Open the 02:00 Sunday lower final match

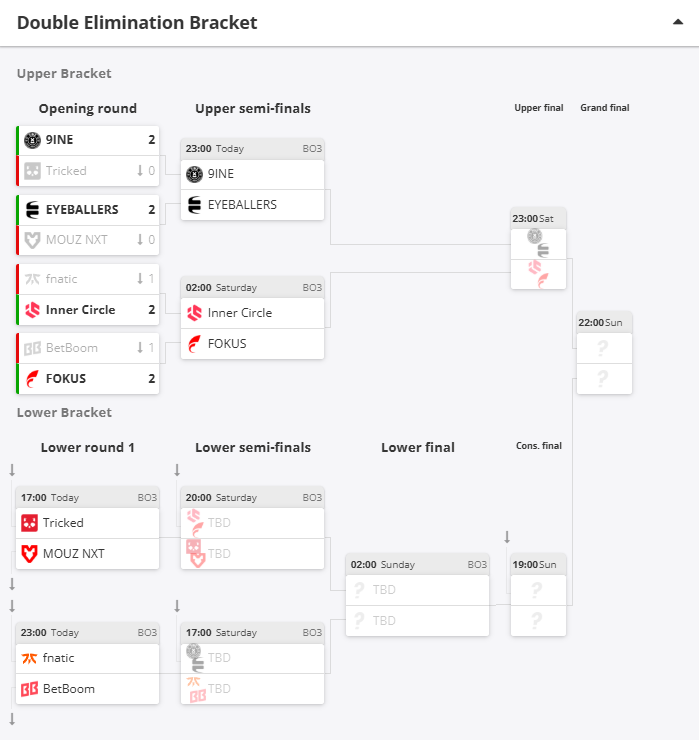[417, 564]
